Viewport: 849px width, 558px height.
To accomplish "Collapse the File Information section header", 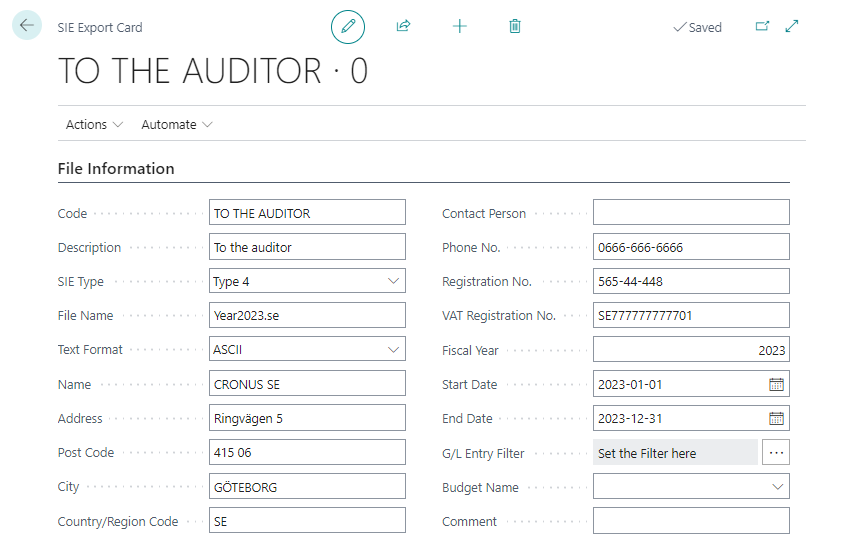I will tap(116, 169).
